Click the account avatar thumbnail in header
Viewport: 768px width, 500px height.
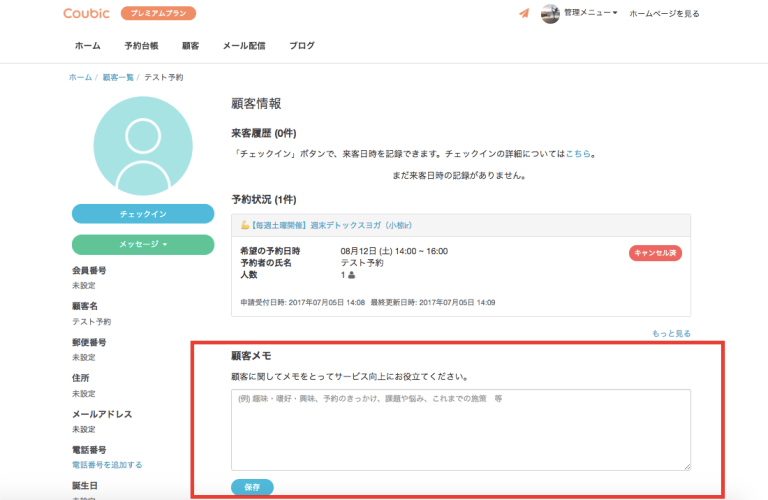[550, 14]
